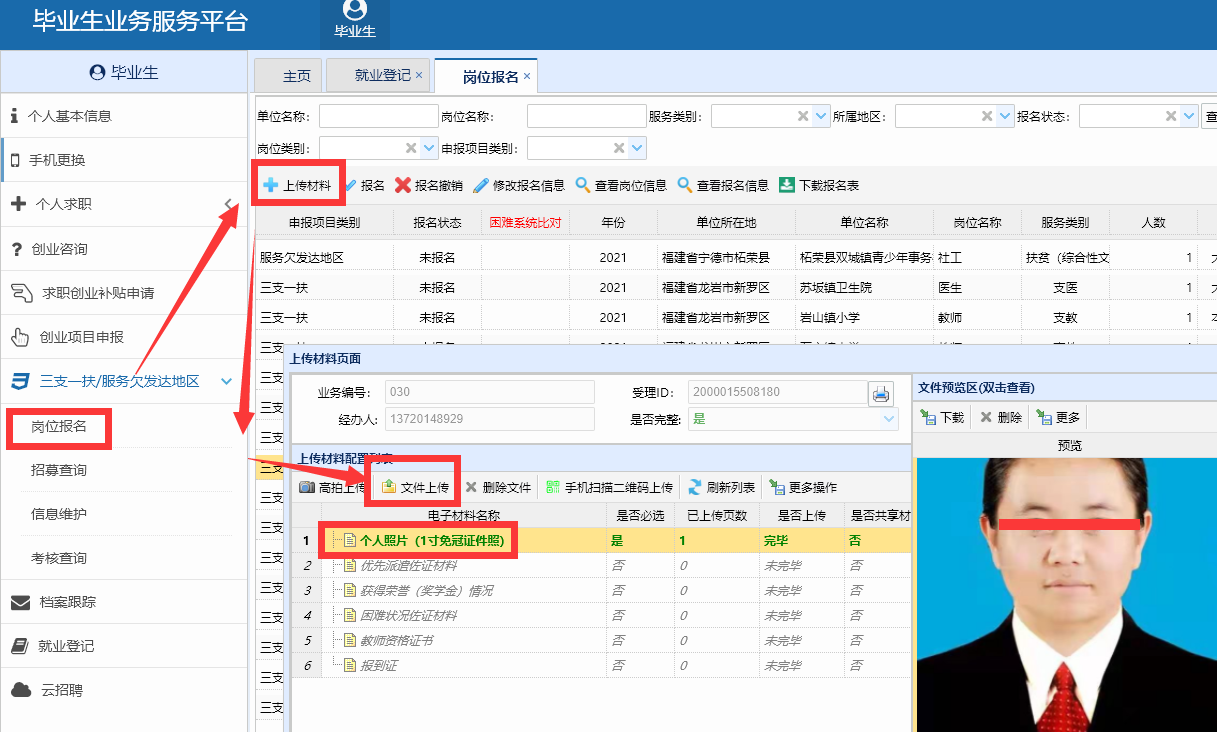Open 招募查询 in the sidebar
Screen dimensions: 1217x732
pyautogui.click(x=59, y=470)
